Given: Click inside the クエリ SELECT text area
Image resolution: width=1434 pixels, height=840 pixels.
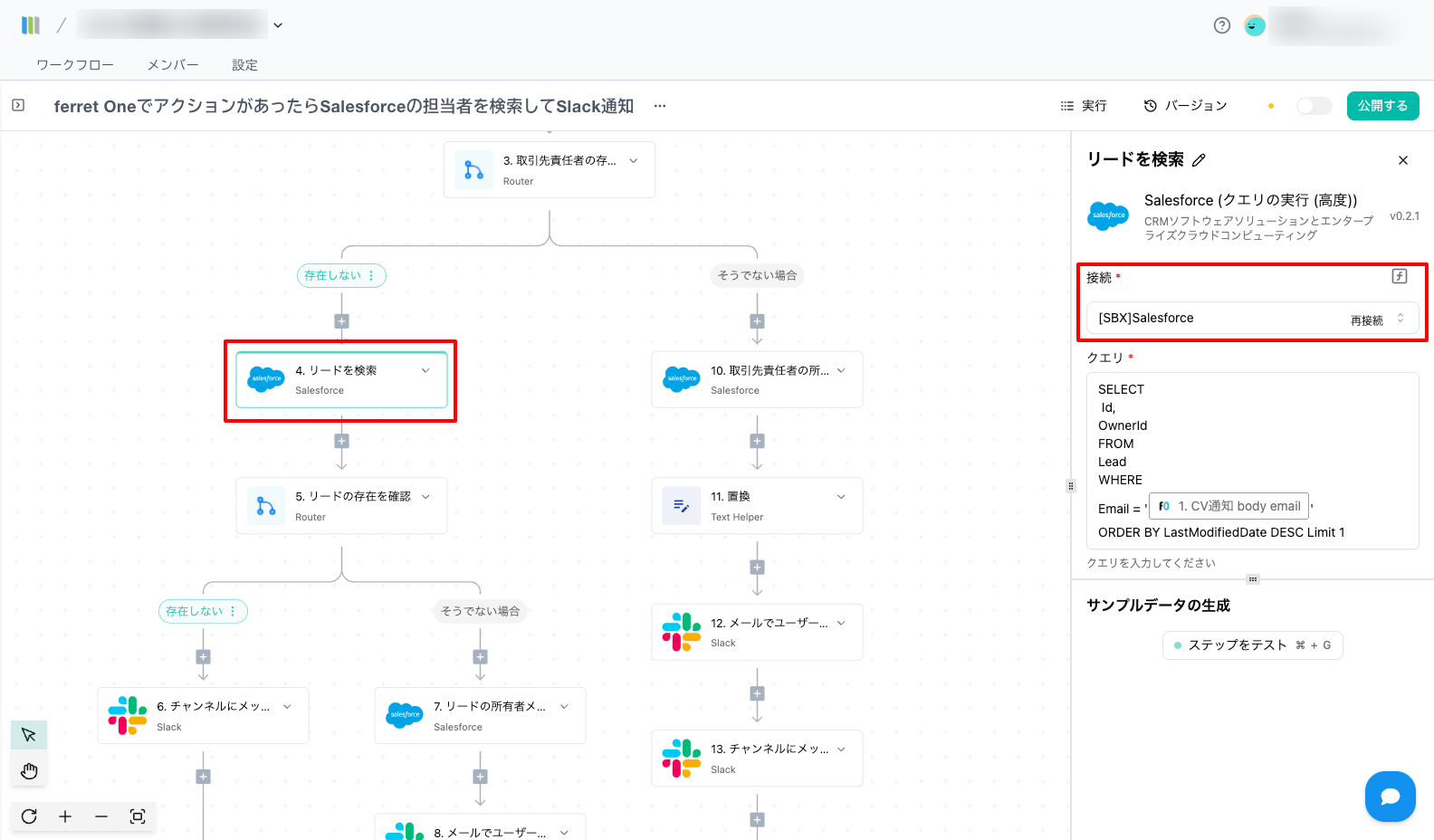Looking at the screenshot, I should coord(1253,461).
